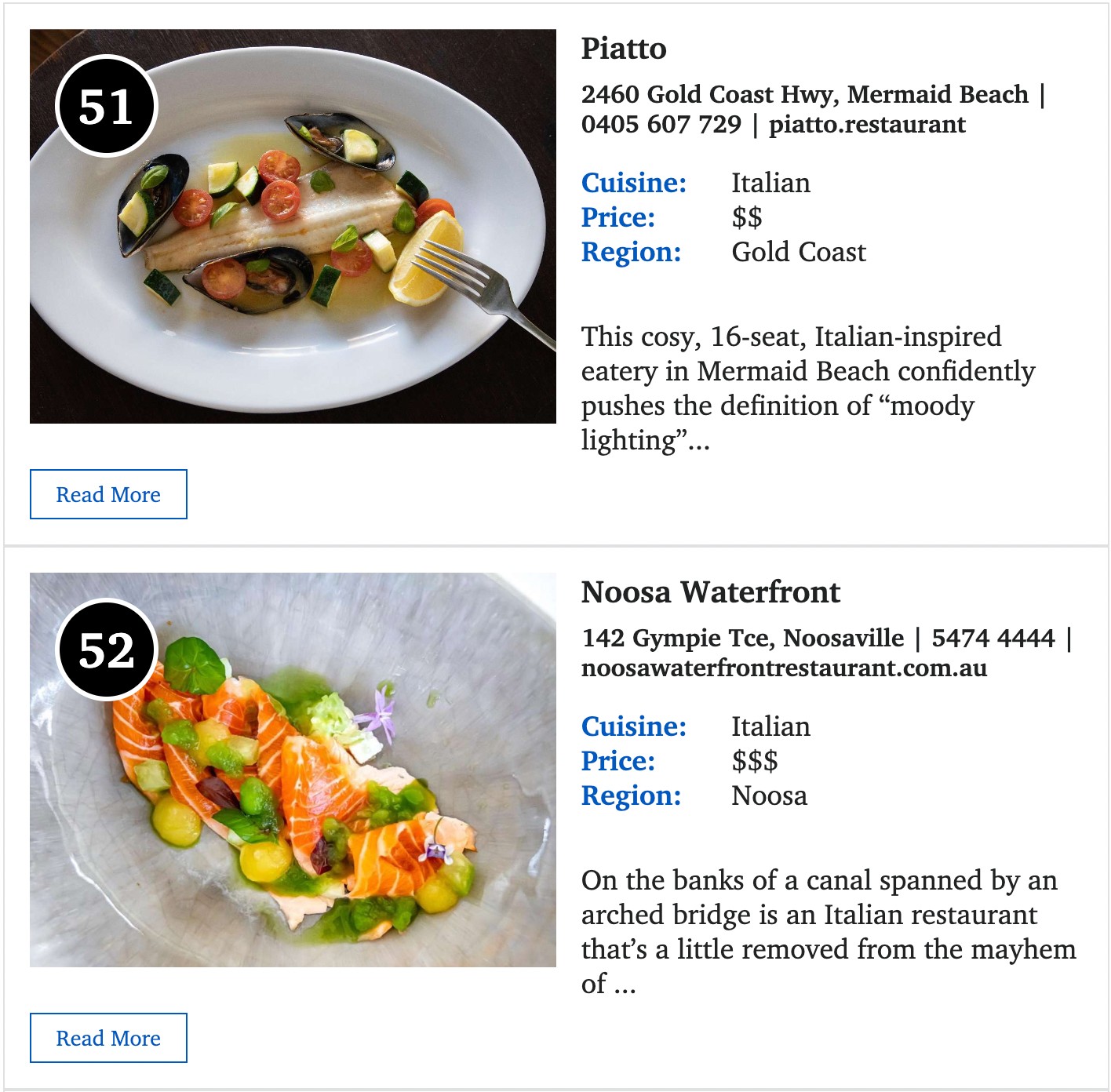This screenshot has height=1092, width=1111.
Task: Click Piatto's address 2460 Gold Coast Hwy
Action: pos(804,94)
